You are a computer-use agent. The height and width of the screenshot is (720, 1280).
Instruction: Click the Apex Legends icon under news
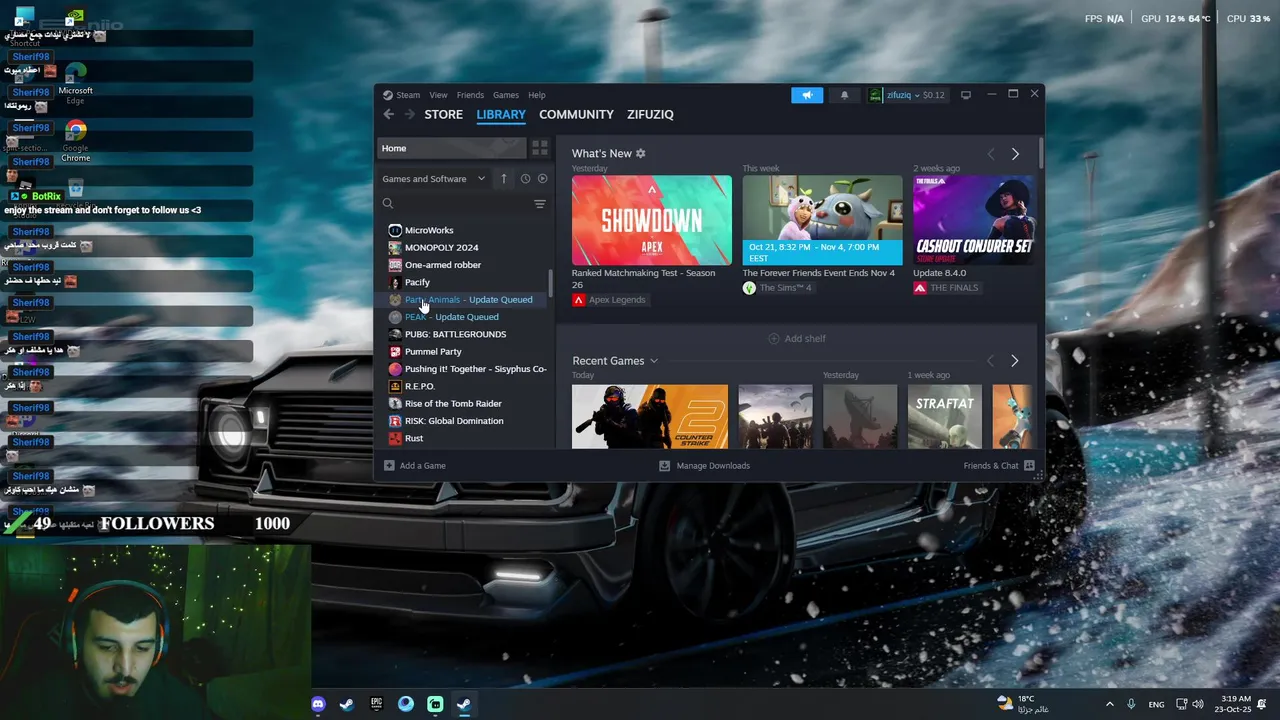pyautogui.click(x=578, y=300)
